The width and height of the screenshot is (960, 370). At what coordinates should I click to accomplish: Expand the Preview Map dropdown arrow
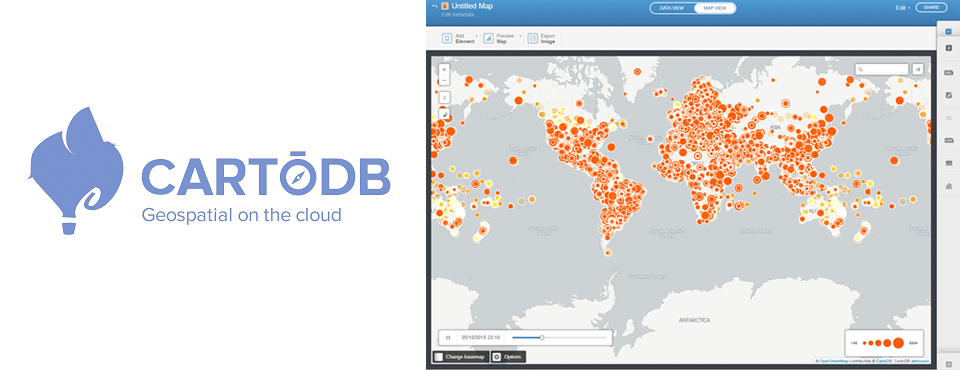coord(520,37)
